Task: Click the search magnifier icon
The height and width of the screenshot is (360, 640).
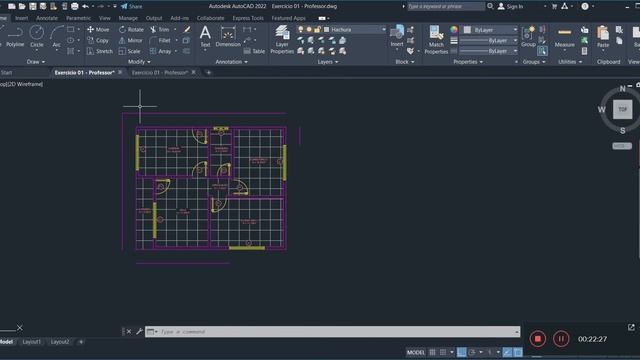Action: (x=490, y=6)
